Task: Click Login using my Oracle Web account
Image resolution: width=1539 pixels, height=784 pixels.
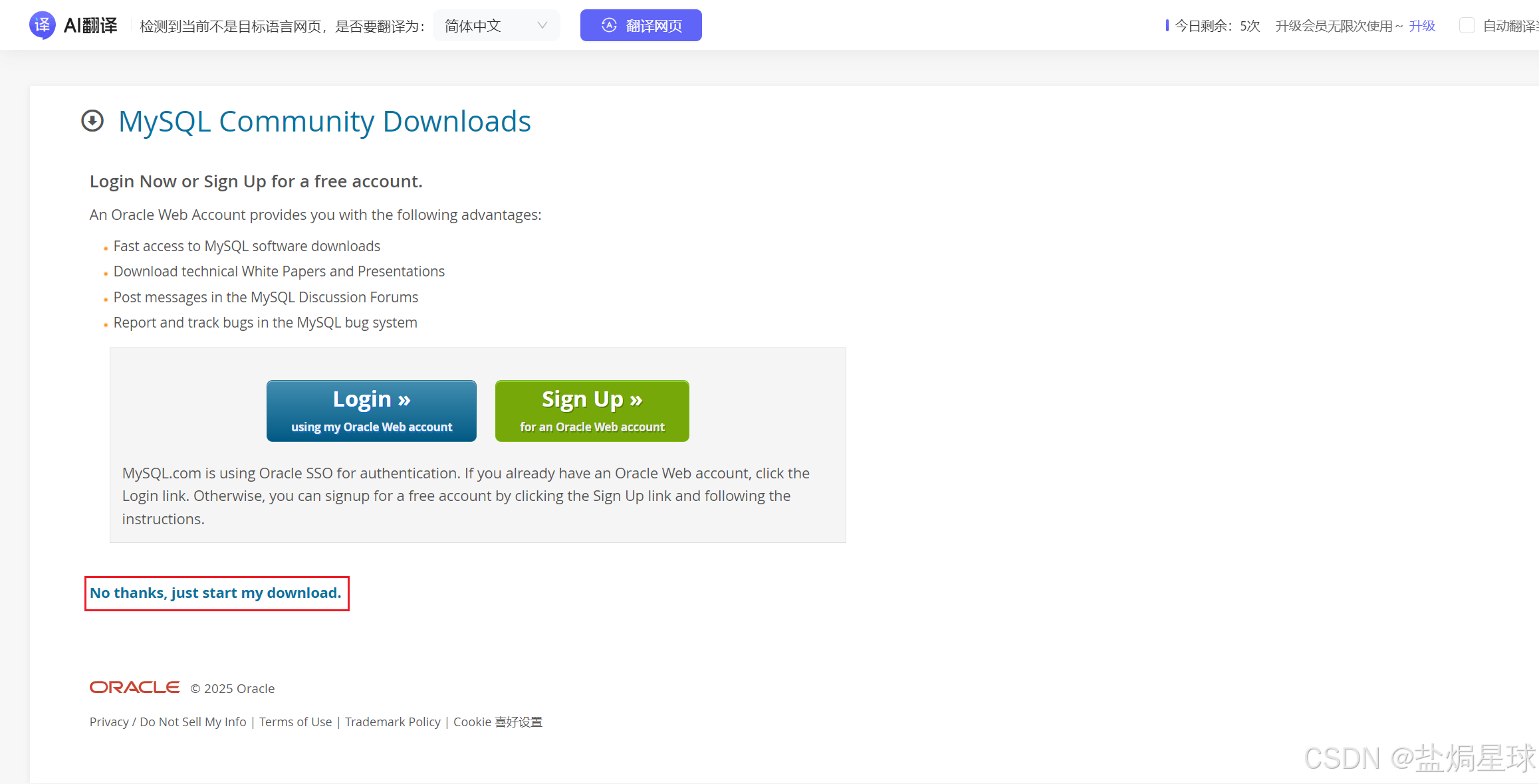Action: tap(372, 411)
